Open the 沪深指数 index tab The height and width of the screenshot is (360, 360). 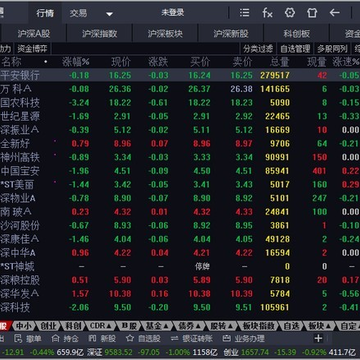[99, 34]
